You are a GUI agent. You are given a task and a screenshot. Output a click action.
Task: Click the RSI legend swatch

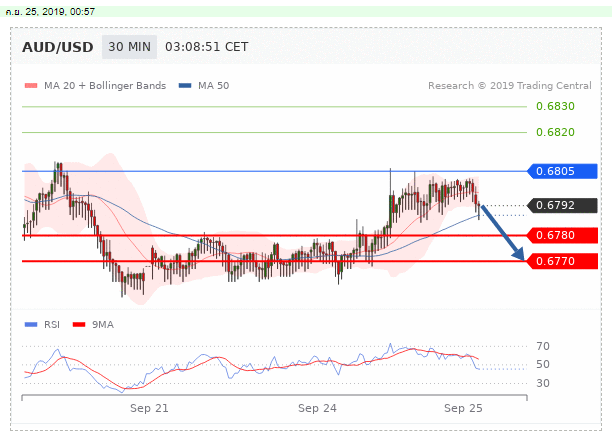click(x=31, y=324)
